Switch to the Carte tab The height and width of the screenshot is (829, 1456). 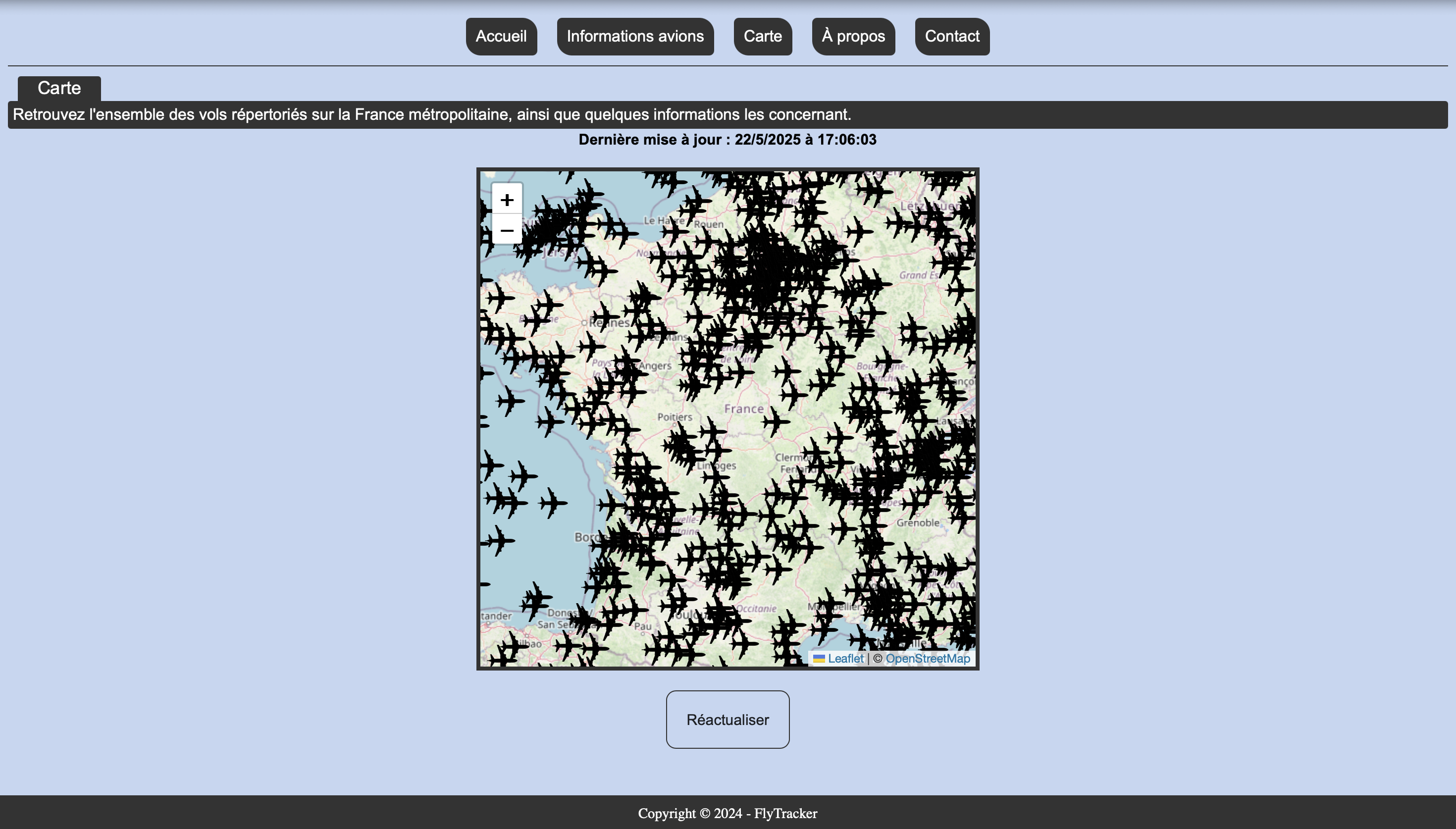coord(763,37)
